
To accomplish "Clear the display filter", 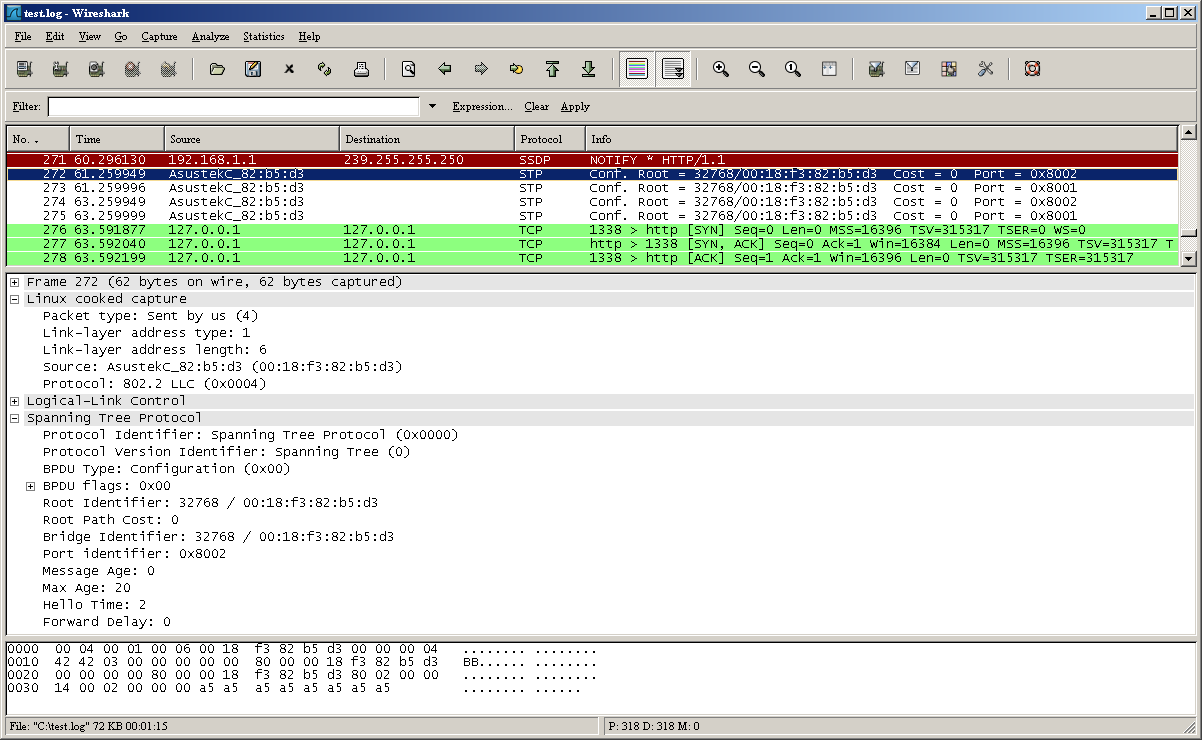I will pyautogui.click(x=537, y=106).
